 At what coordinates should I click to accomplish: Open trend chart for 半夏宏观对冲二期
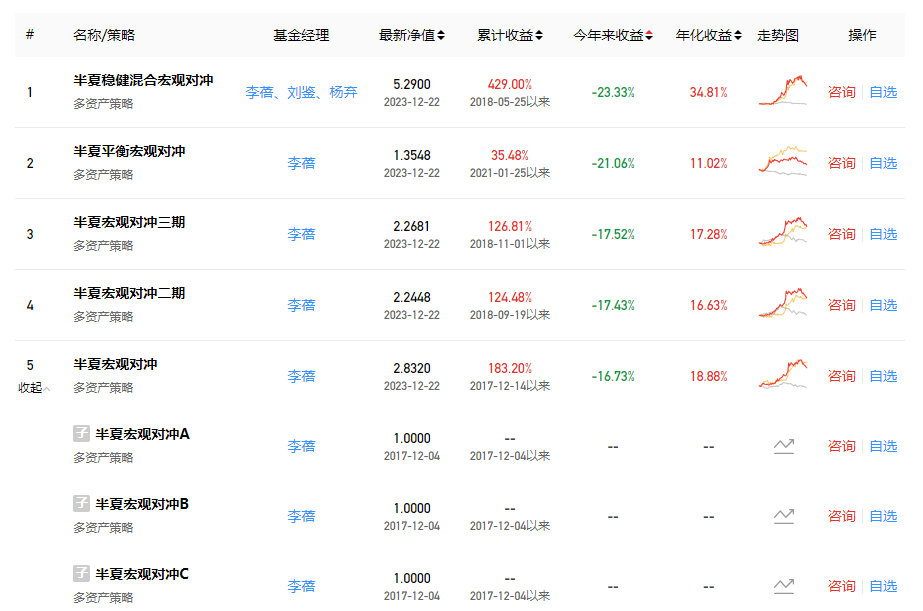(783, 303)
